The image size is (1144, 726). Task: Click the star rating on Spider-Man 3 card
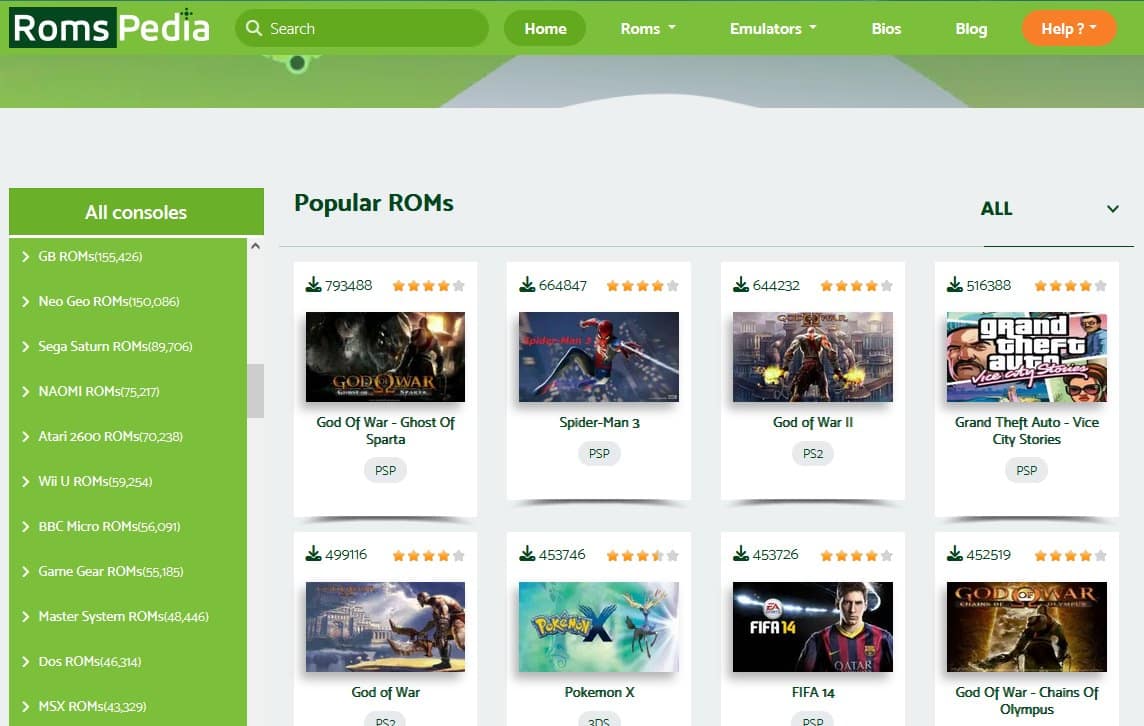coord(642,286)
